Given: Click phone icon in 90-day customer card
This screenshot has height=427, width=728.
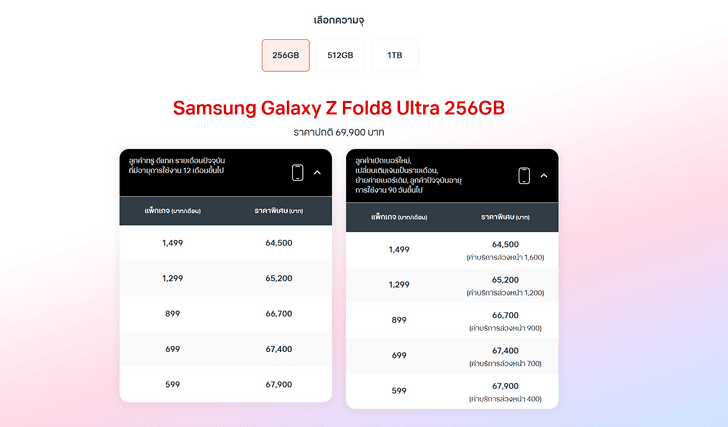Looking at the screenshot, I should (x=524, y=176).
